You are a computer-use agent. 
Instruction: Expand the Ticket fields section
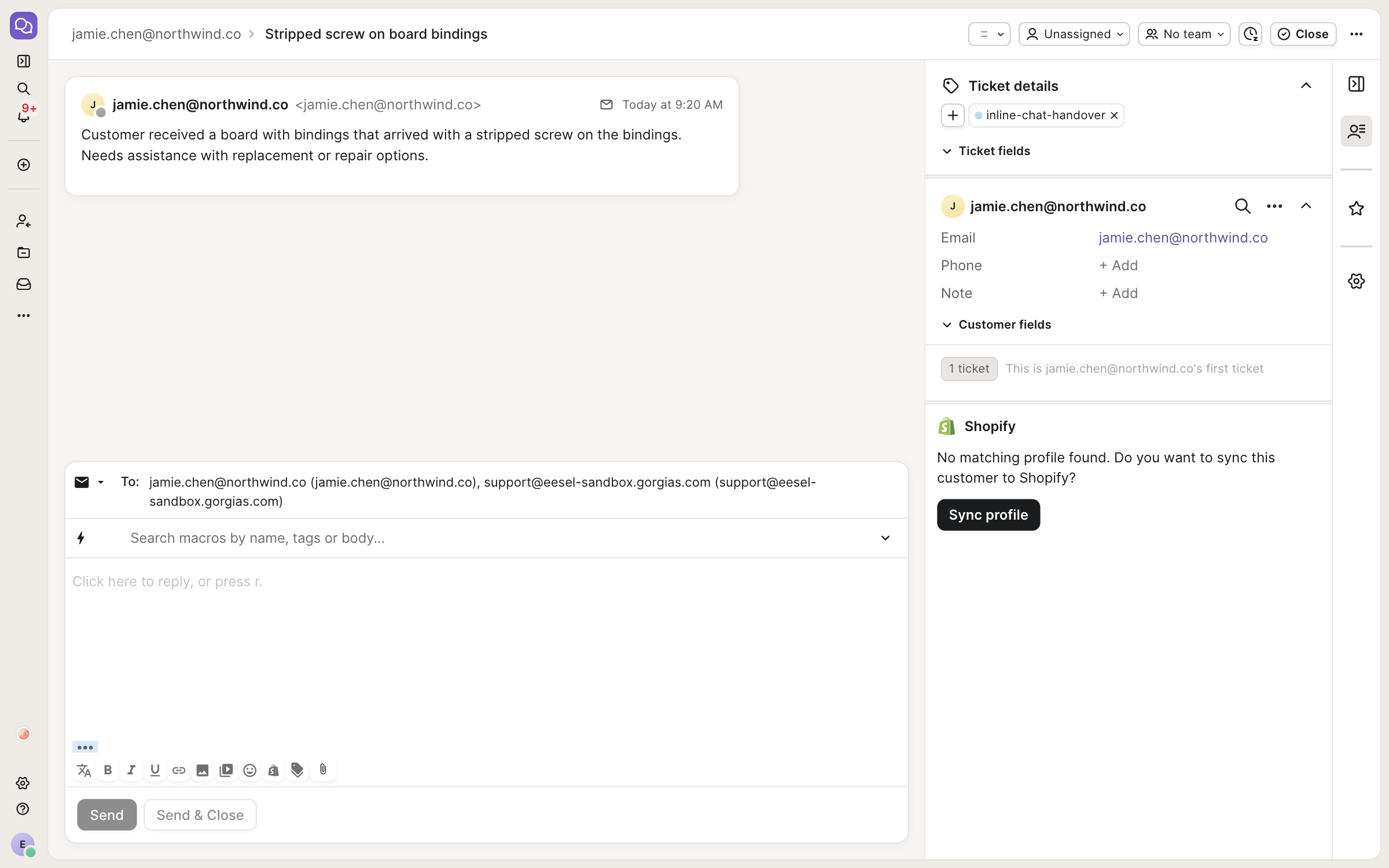[986, 151]
